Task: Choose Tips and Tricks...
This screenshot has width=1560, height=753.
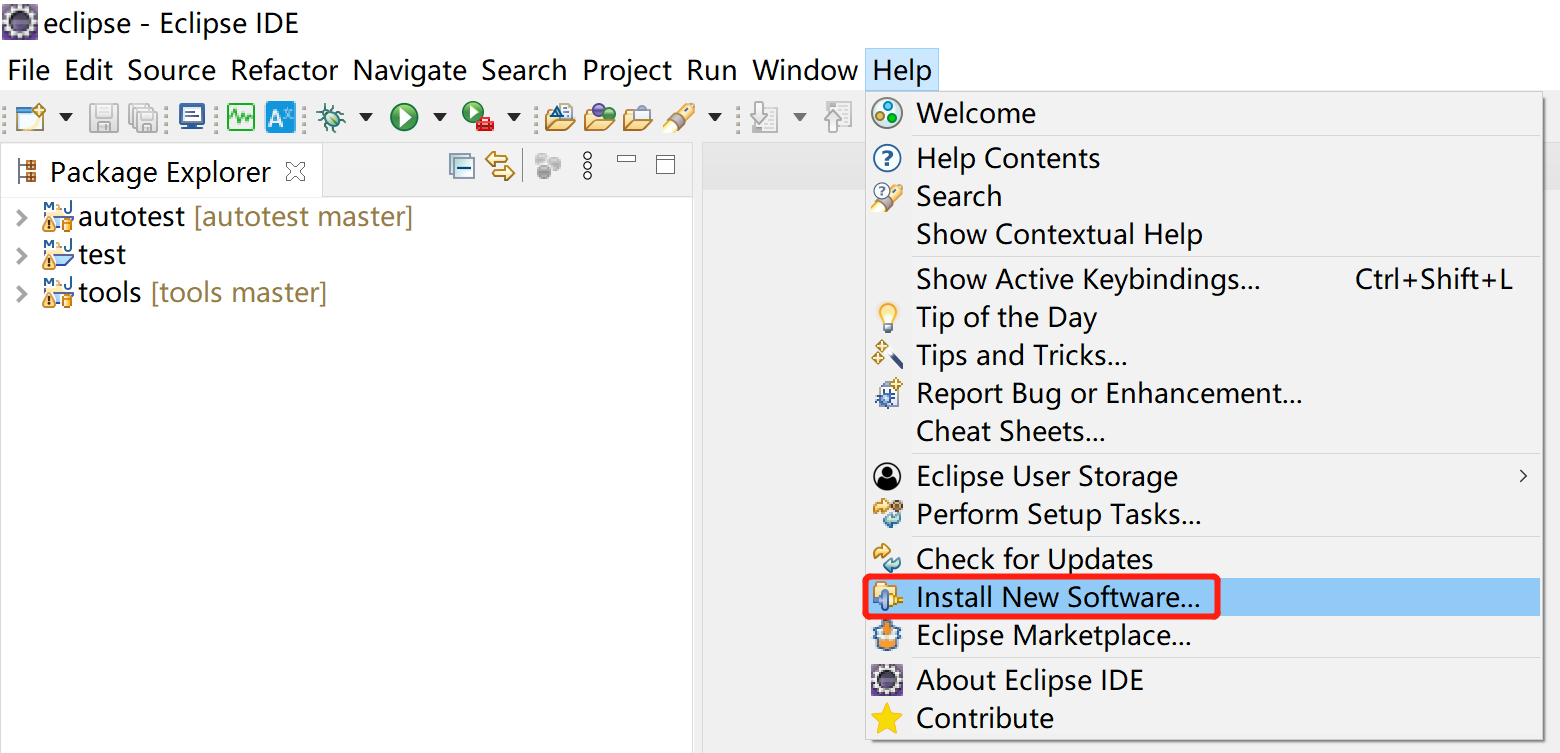Action: pos(1203,355)
